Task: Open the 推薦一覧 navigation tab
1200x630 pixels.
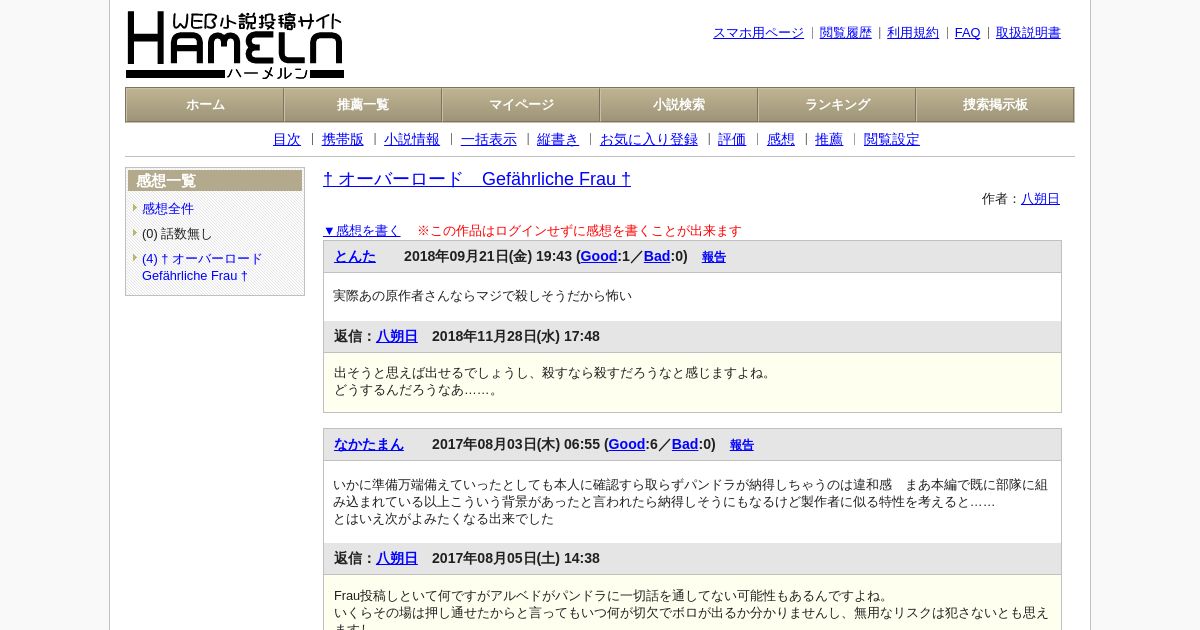Action: (x=363, y=105)
